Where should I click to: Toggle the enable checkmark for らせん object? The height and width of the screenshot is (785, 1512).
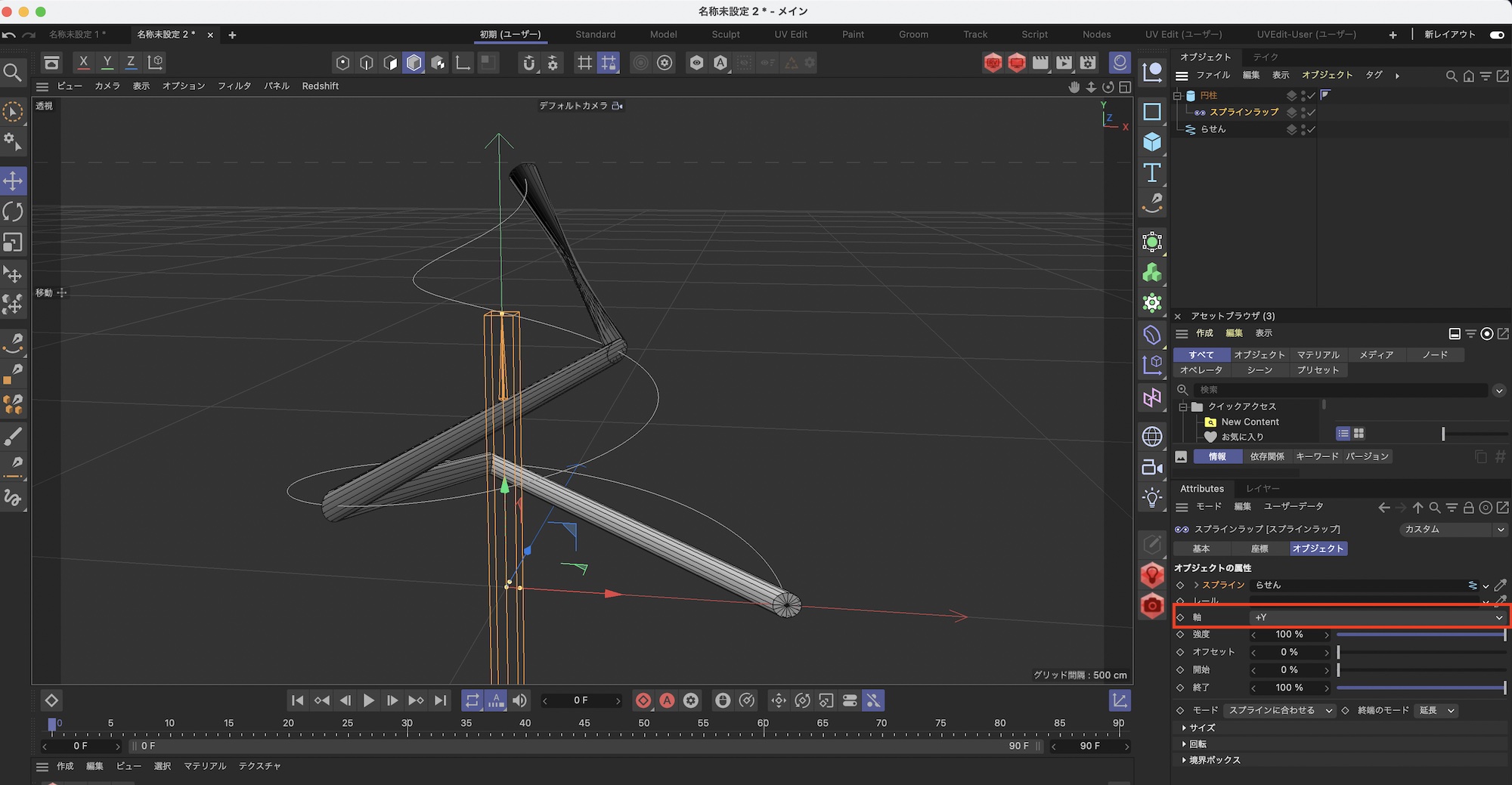tap(1312, 129)
